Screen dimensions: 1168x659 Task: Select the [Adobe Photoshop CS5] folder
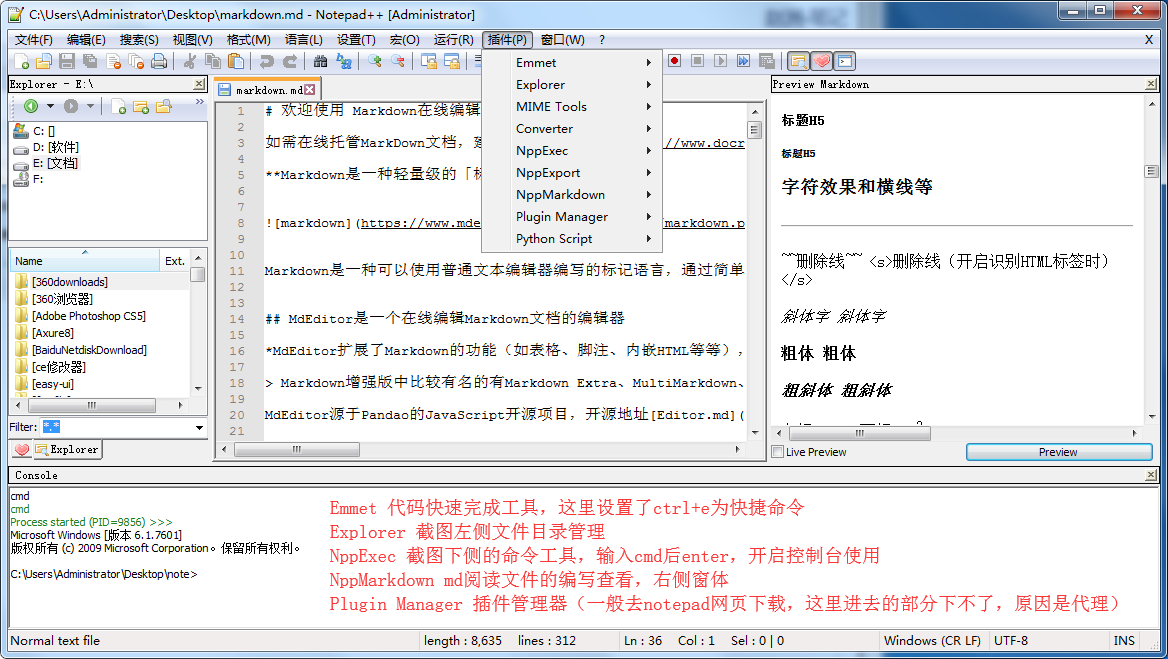[x=89, y=316]
